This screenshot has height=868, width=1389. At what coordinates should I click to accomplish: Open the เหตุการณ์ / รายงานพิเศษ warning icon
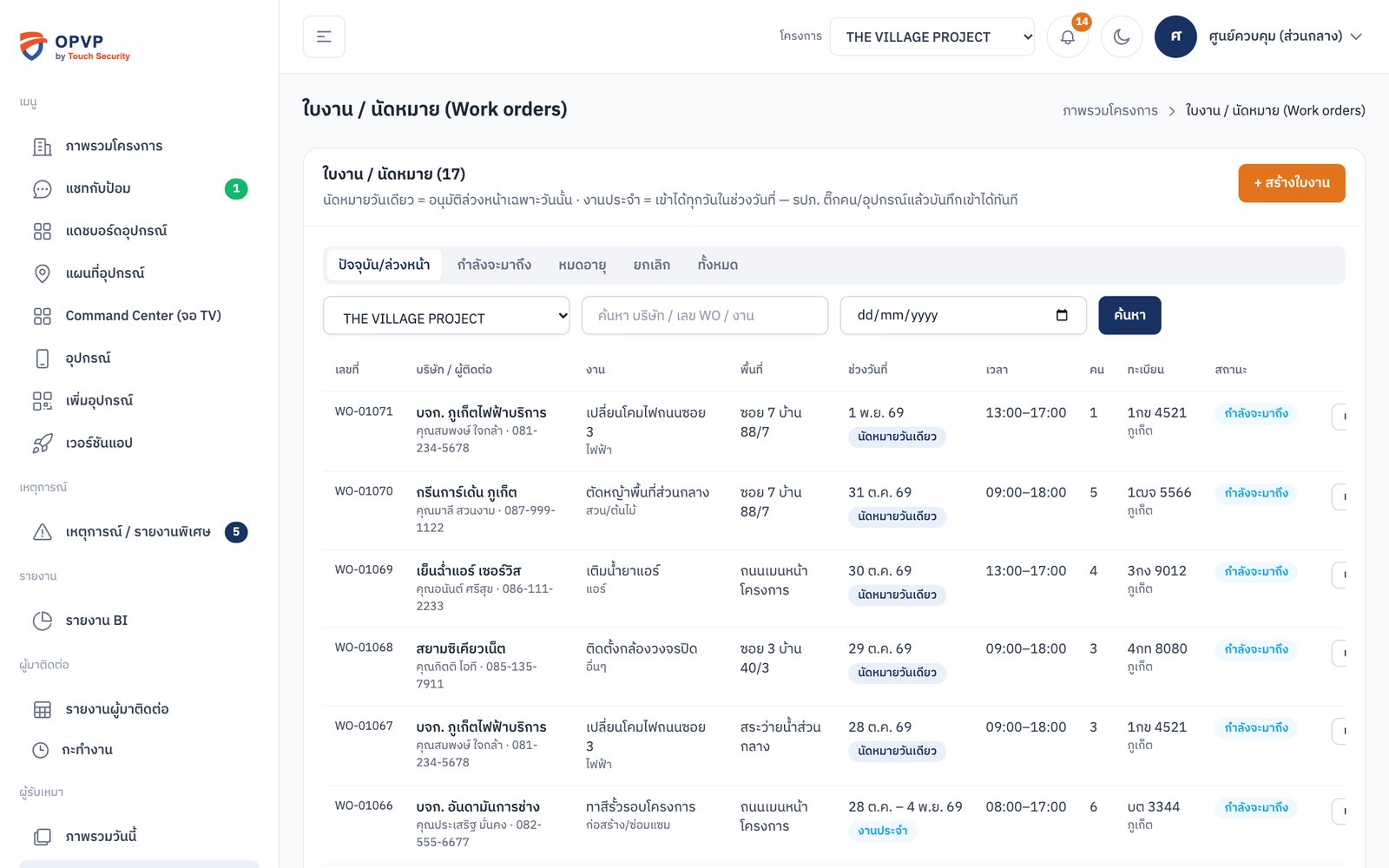pos(43,532)
